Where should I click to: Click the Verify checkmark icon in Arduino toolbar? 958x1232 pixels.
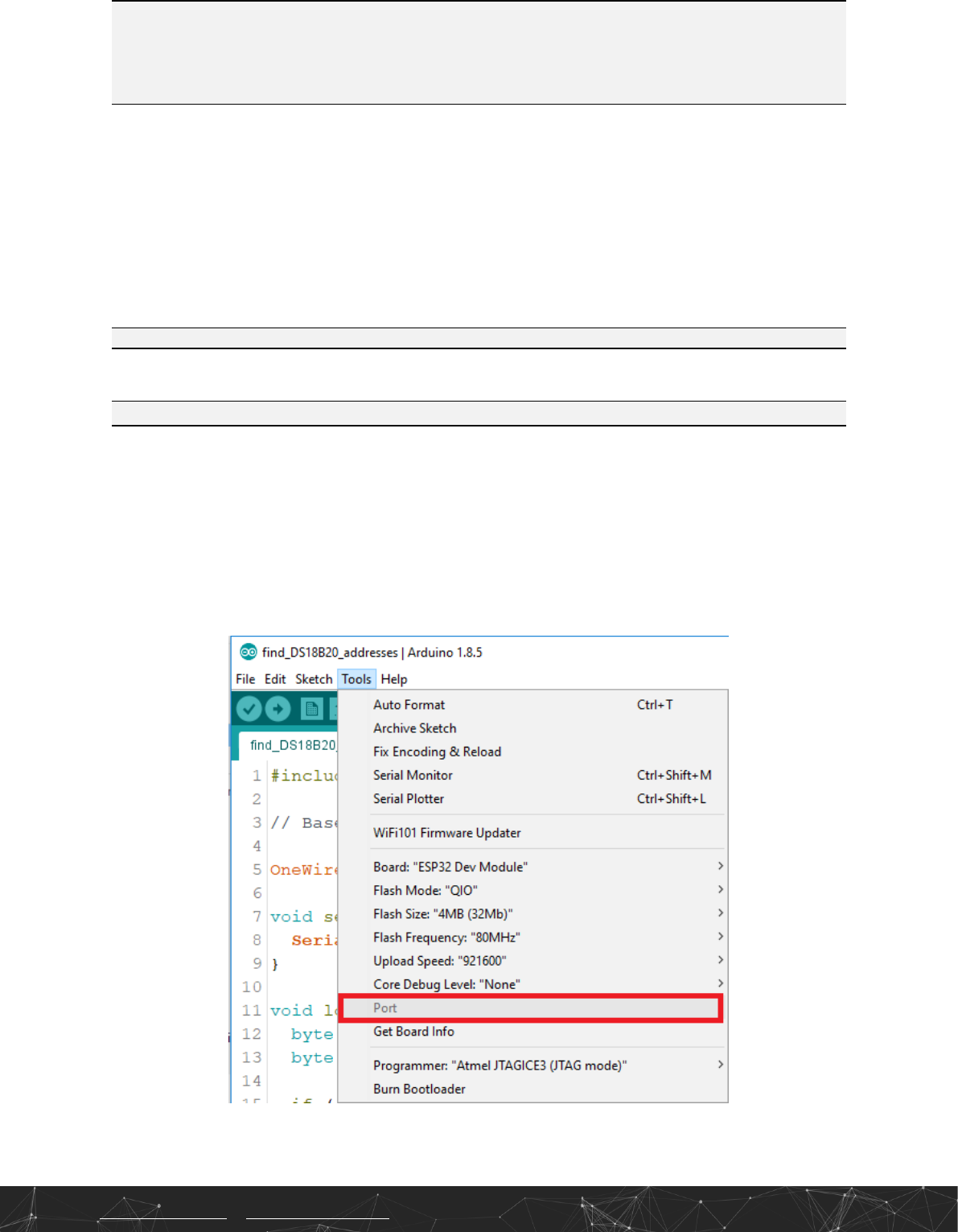[x=249, y=709]
